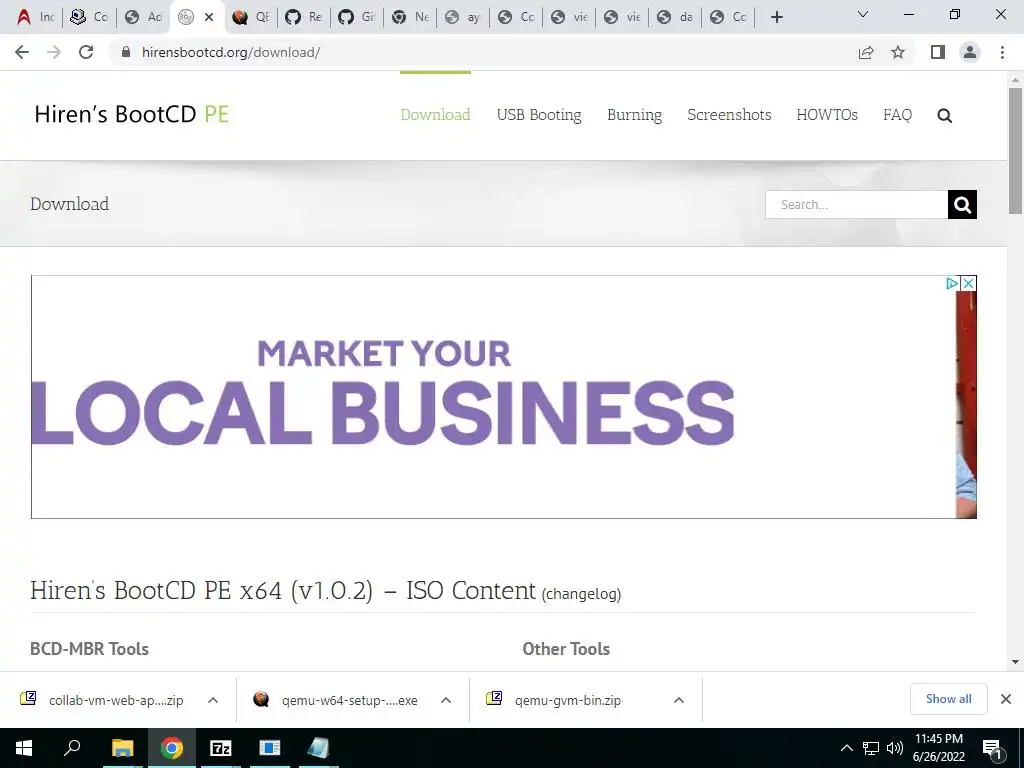Image resolution: width=1024 pixels, height=768 pixels.
Task: Open the changelog link
Action: (x=581, y=594)
